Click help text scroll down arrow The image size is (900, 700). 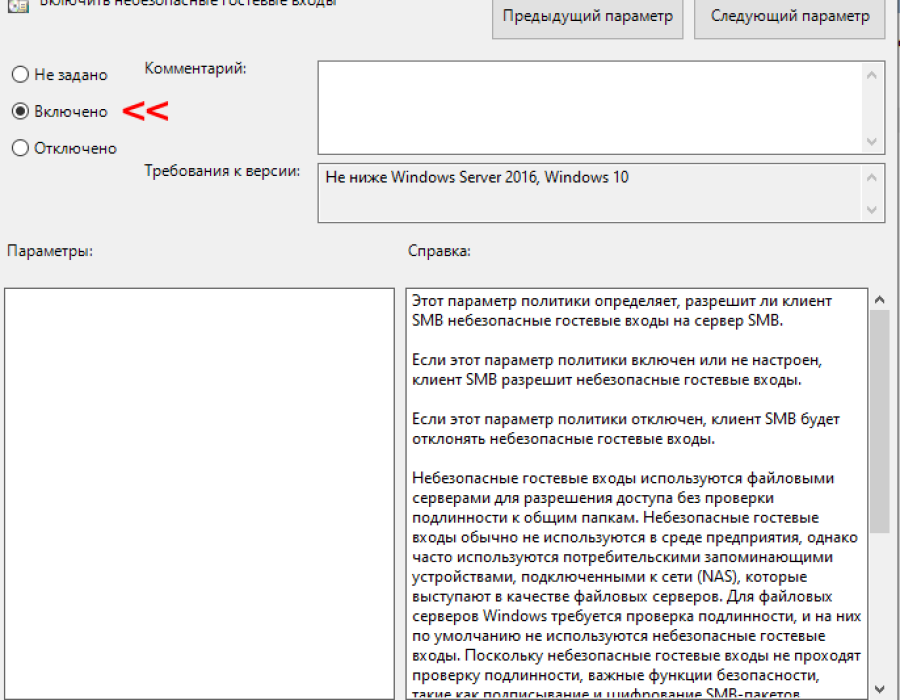click(879, 689)
